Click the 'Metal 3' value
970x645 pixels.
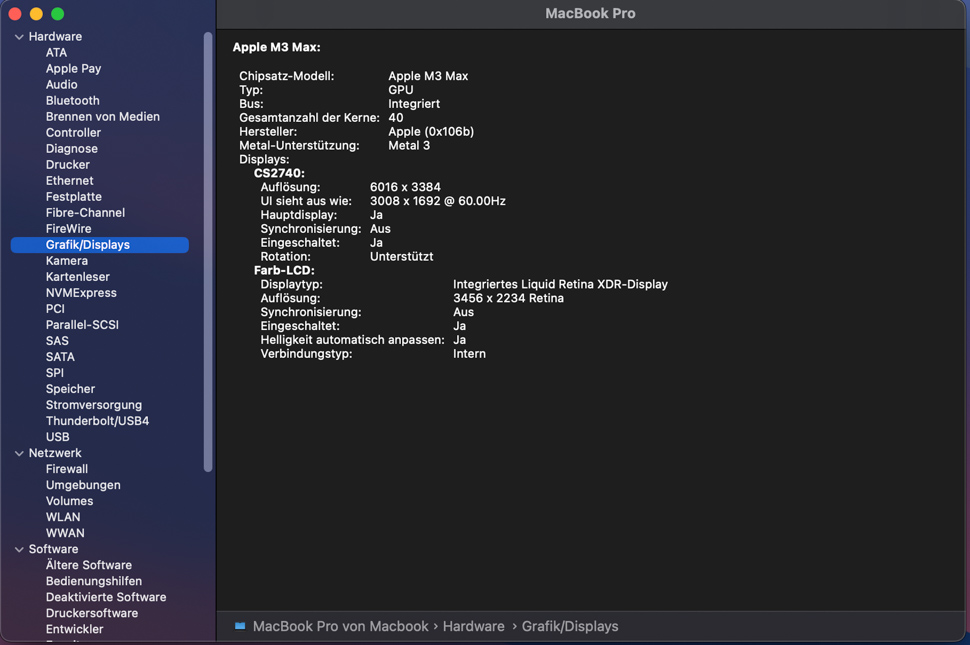(409, 146)
